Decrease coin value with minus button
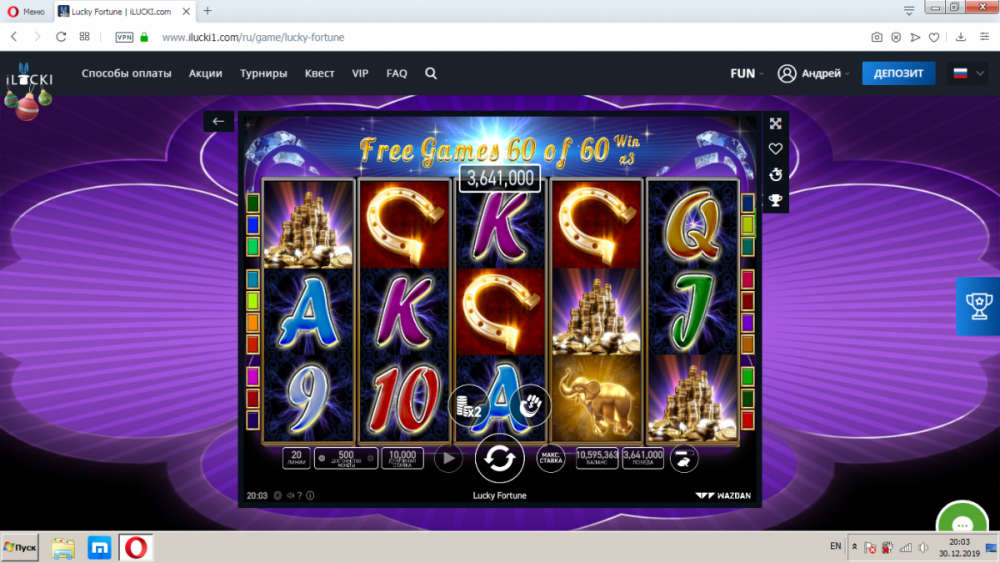The width and height of the screenshot is (1000, 563). coord(322,458)
